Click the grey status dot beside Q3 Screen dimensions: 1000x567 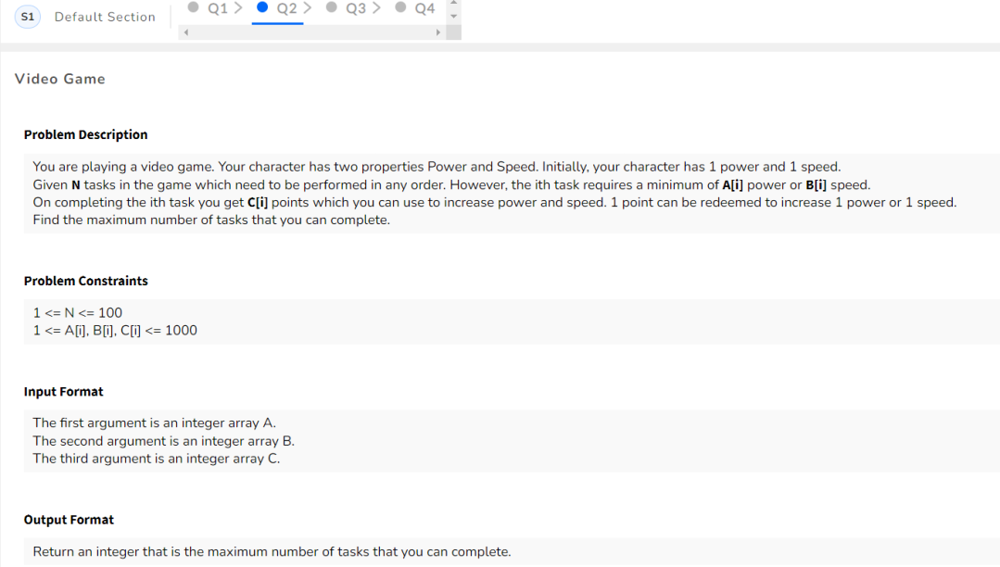click(x=331, y=7)
